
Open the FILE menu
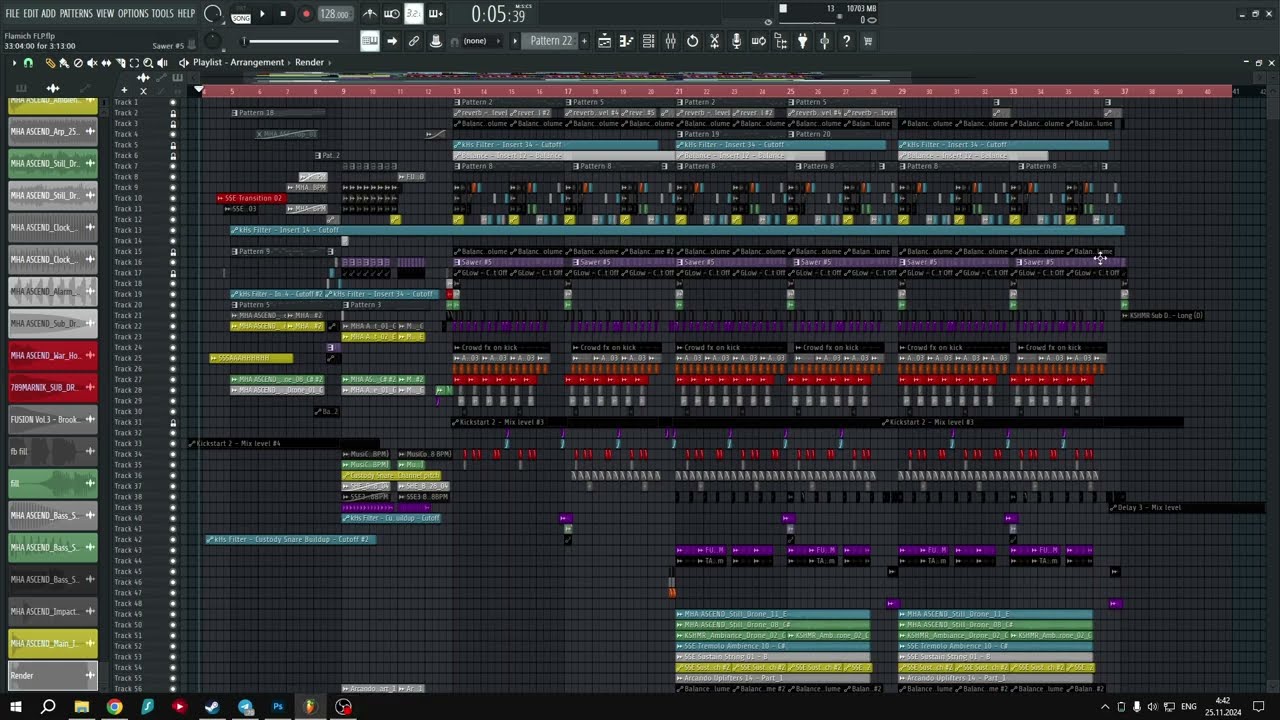[12, 13]
